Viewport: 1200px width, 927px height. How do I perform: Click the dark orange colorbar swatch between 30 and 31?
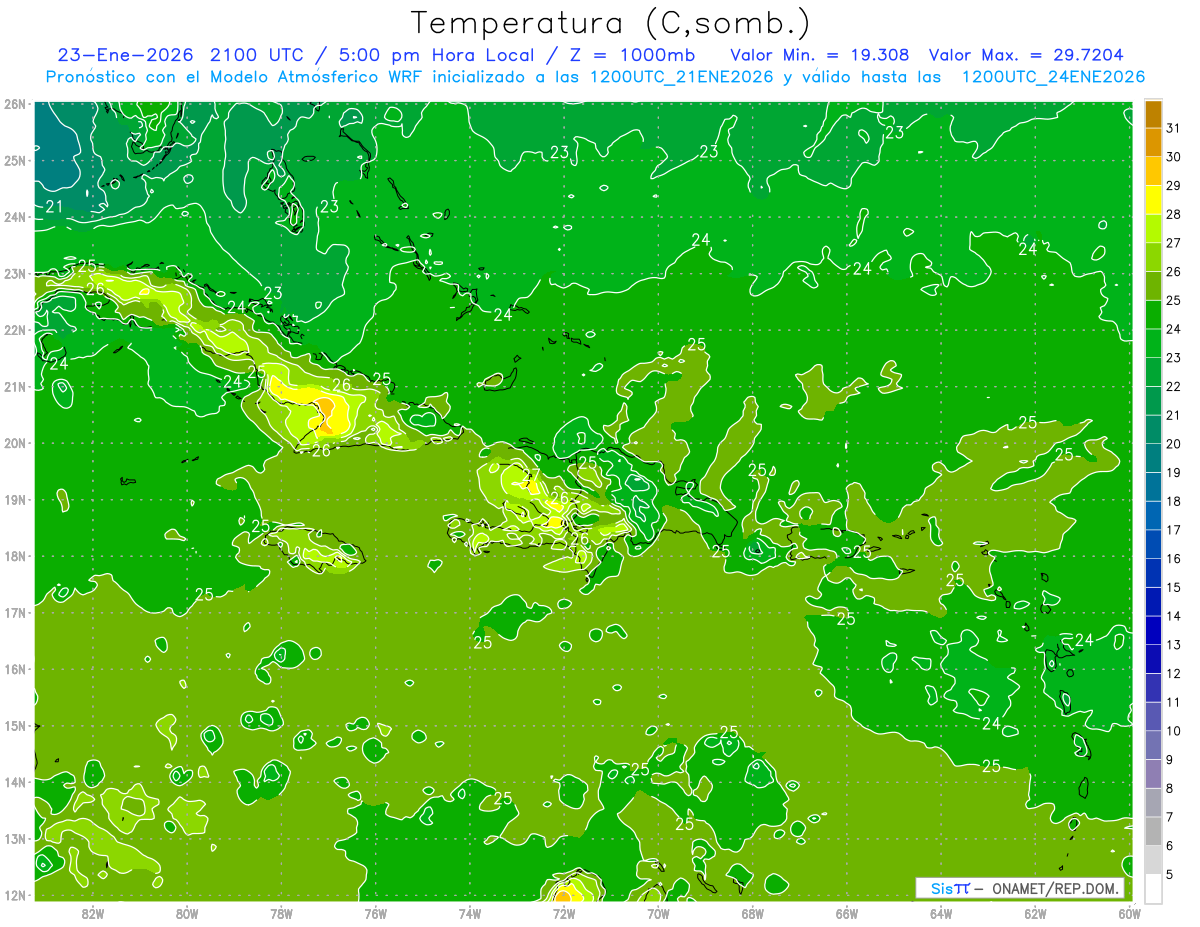point(1153,143)
